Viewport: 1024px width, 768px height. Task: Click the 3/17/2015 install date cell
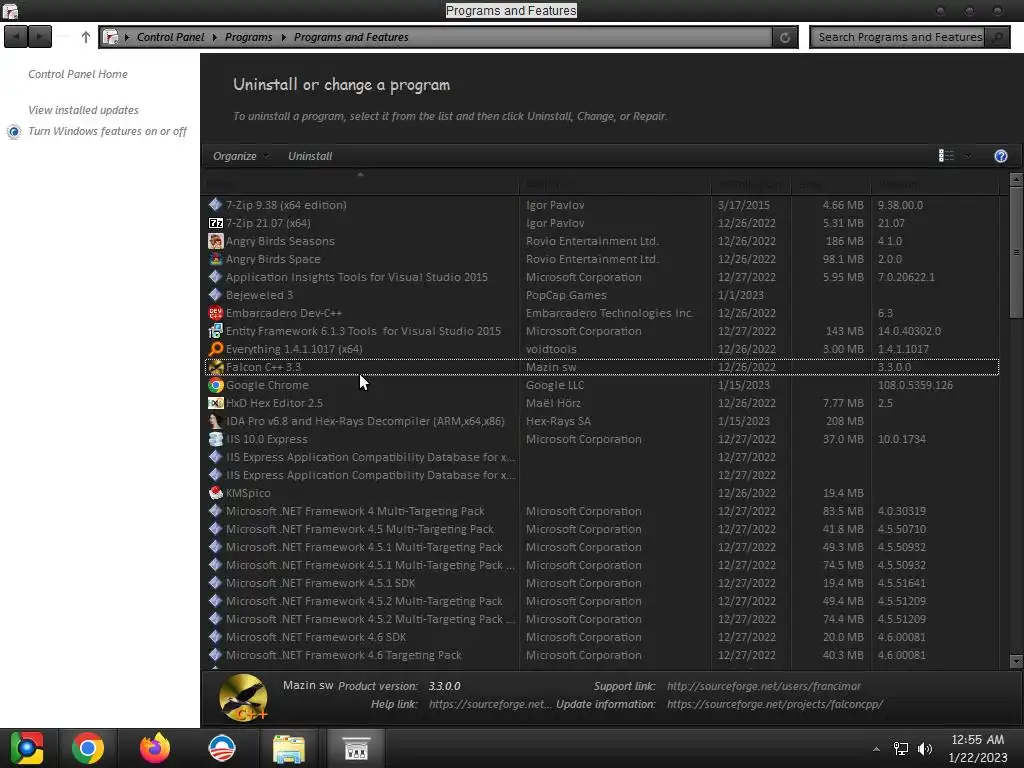[743, 205]
